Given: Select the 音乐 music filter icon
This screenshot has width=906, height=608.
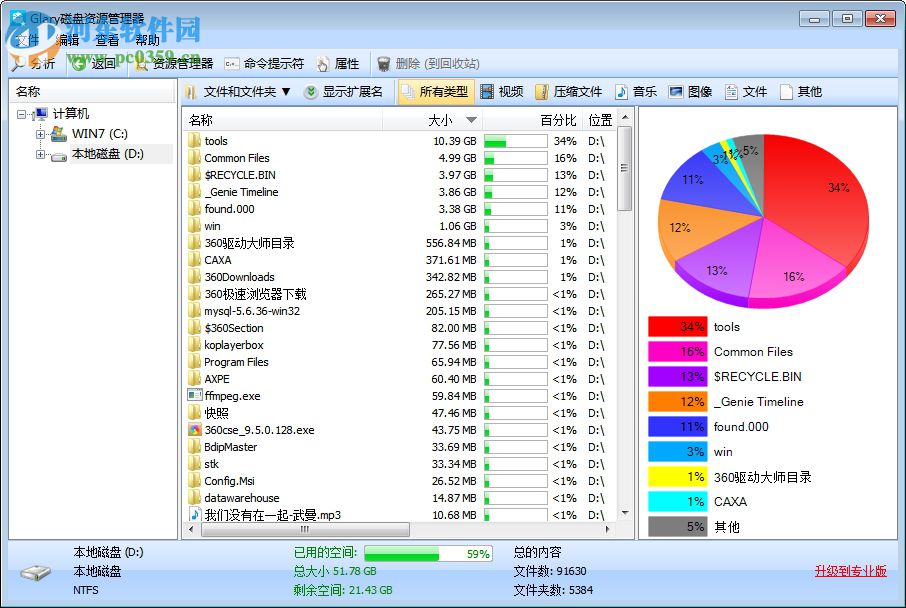Looking at the screenshot, I should [x=636, y=91].
